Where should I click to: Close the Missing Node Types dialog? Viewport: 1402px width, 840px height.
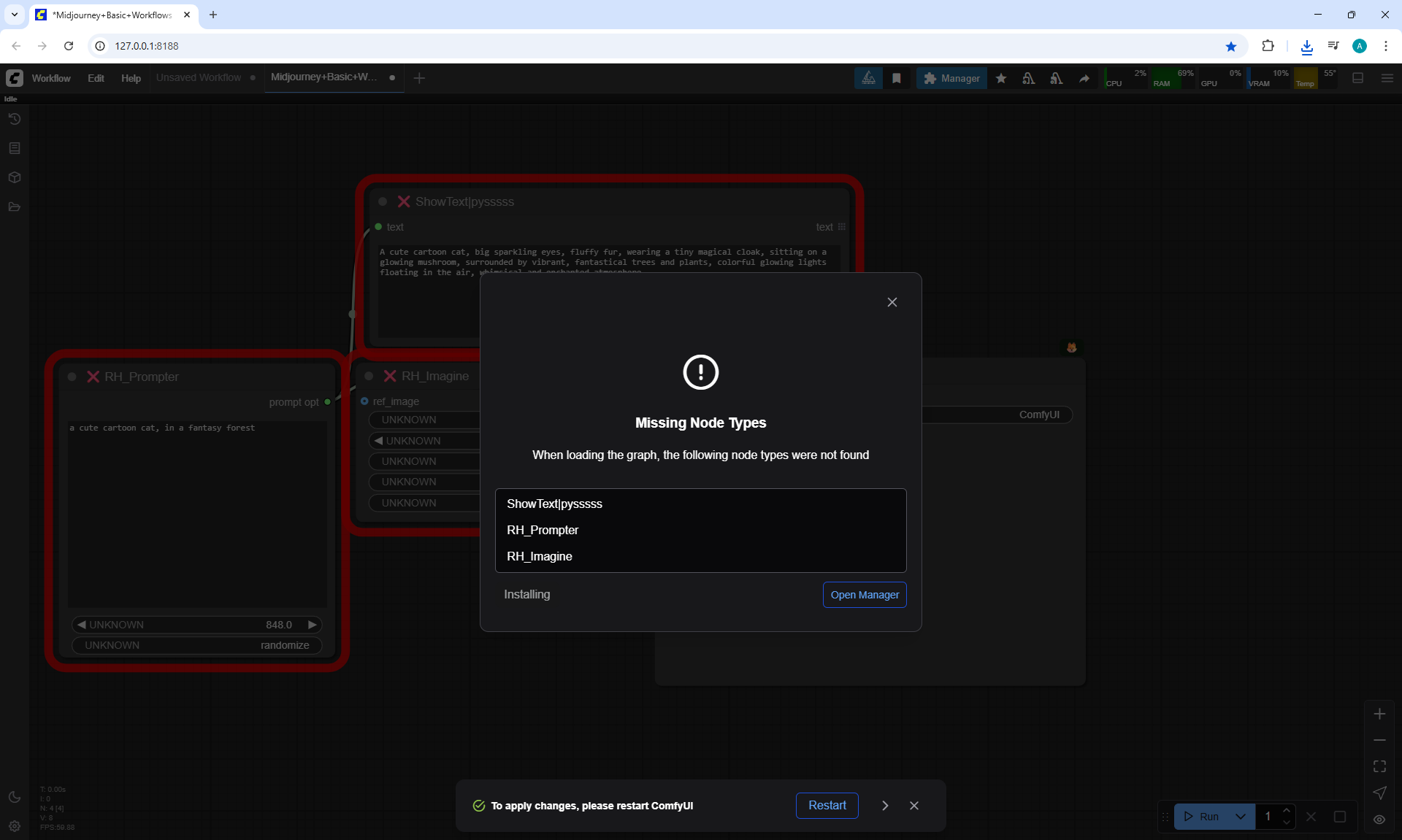(x=892, y=302)
